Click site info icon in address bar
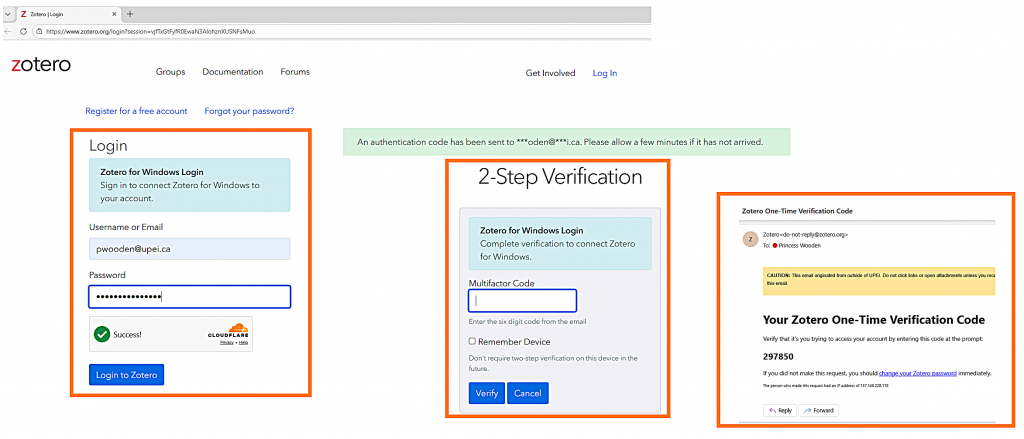The height and width of the screenshot is (439, 1024). [x=39, y=32]
